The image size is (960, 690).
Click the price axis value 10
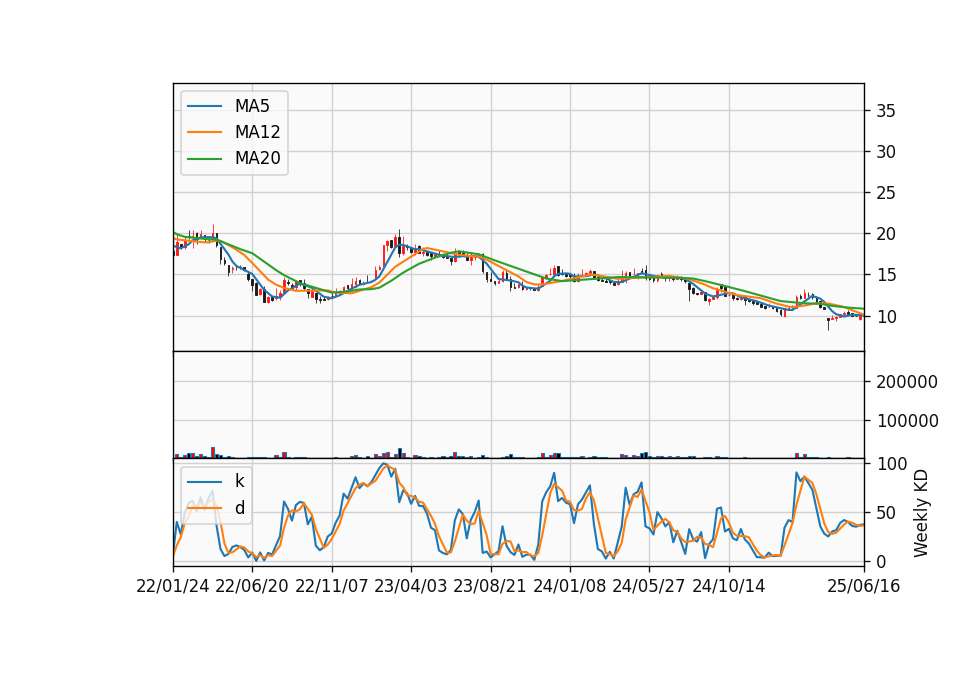(x=886, y=317)
